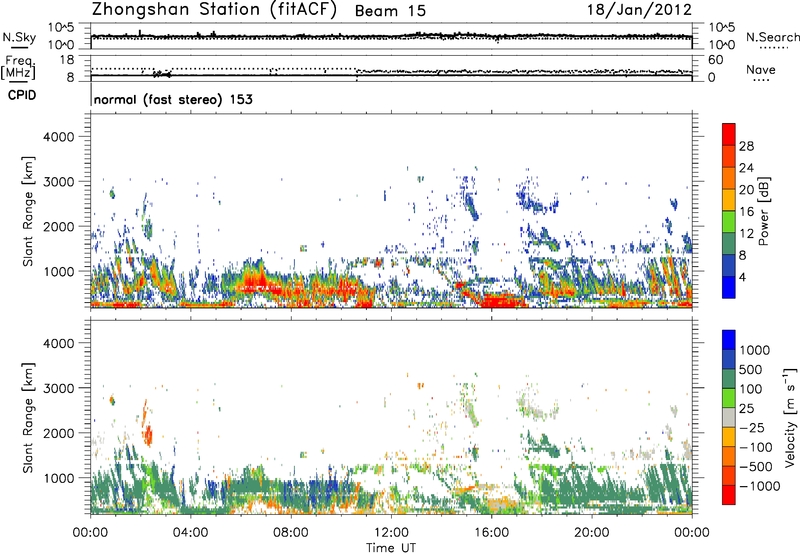Click the "-100" label on the velocity colorbar
Image resolution: width=800 pixels, height=554 pixels.
(756, 447)
